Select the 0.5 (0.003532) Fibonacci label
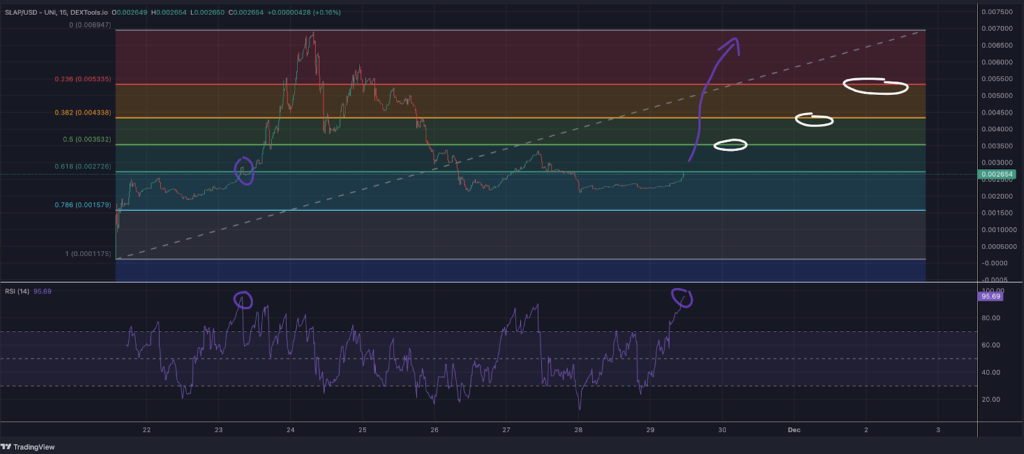Viewport: 1024px width, 454px height. (87, 139)
